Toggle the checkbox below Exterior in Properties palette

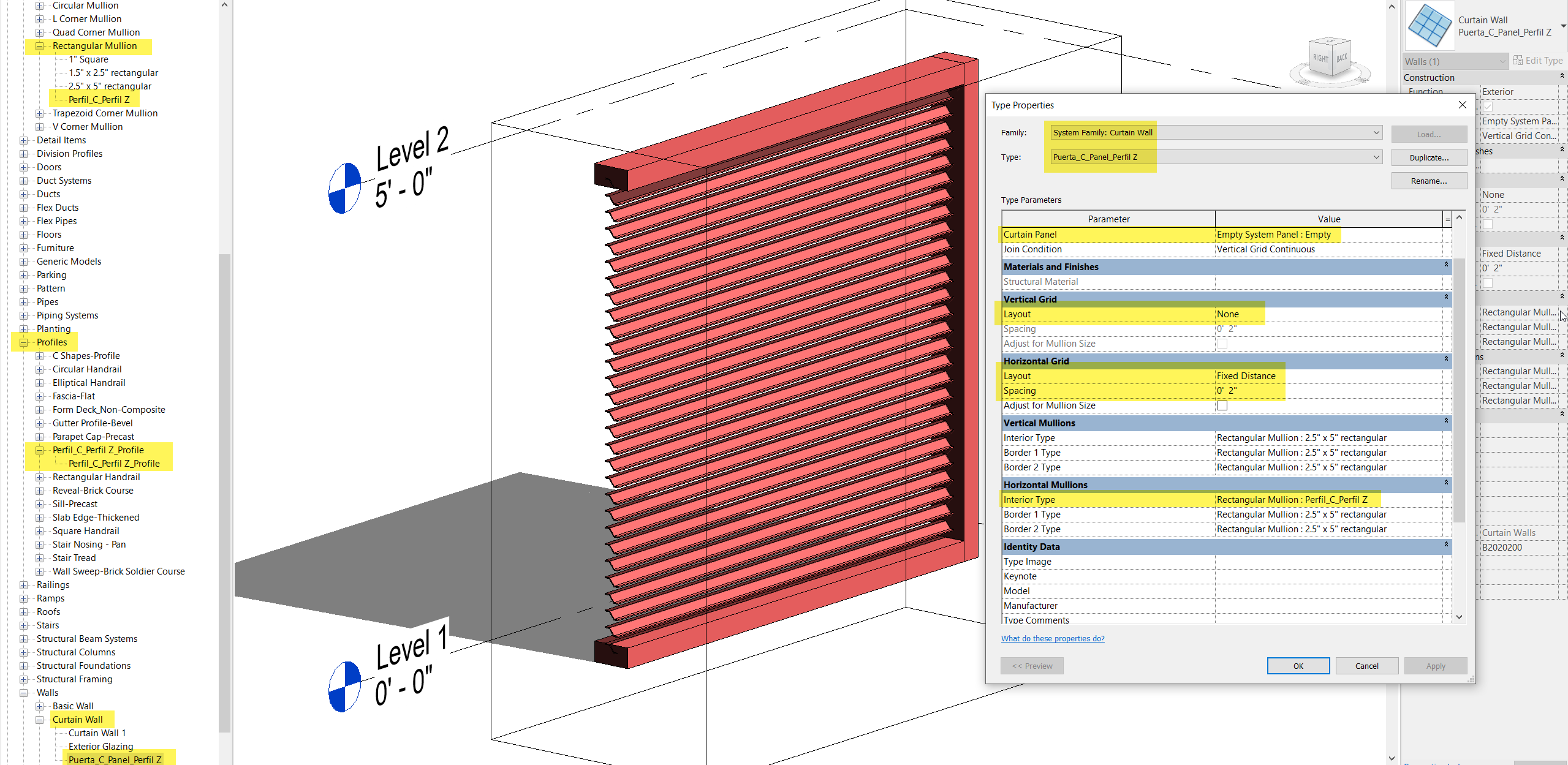click(1489, 105)
